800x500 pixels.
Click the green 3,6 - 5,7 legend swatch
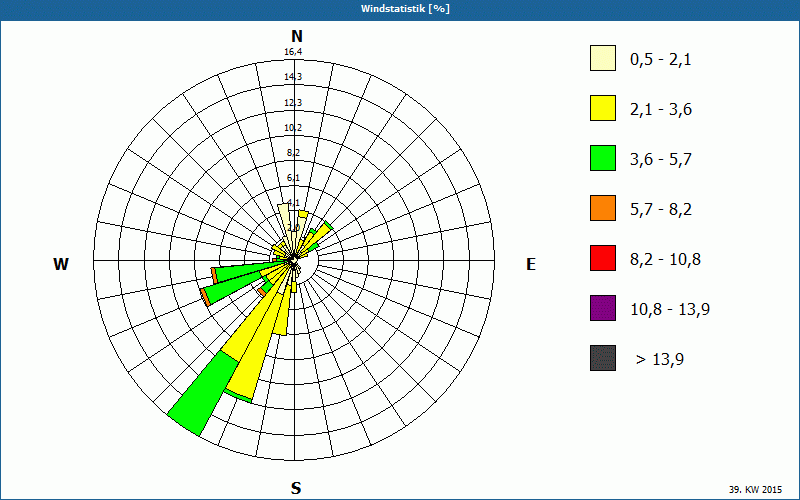point(603,158)
